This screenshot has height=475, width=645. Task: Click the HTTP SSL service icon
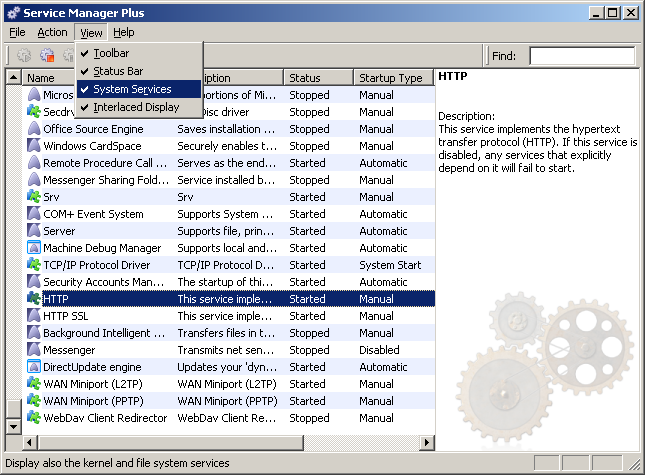coord(34,316)
